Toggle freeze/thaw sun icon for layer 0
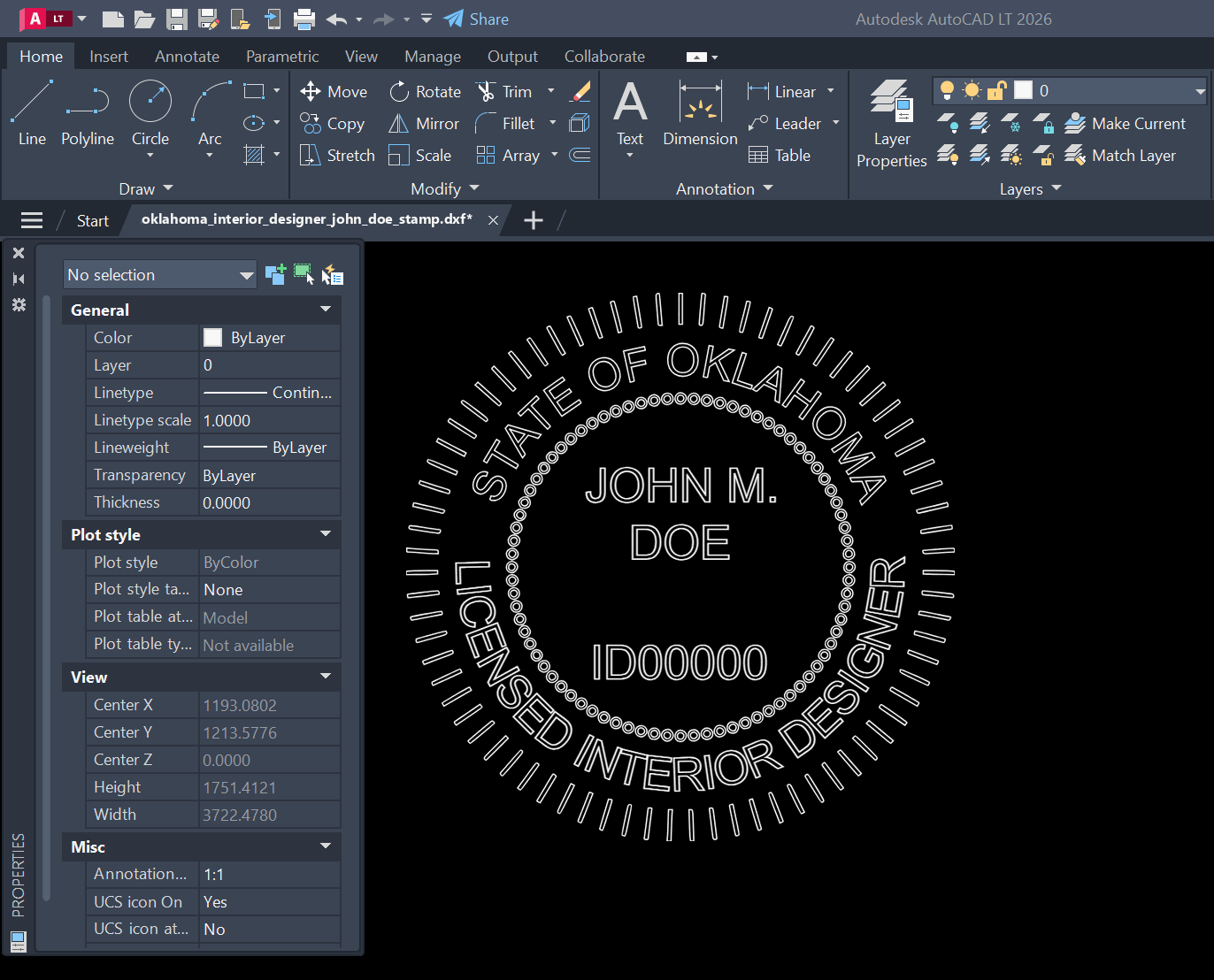This screenshot has height=980, width=1214. click(x=972, y=90)
